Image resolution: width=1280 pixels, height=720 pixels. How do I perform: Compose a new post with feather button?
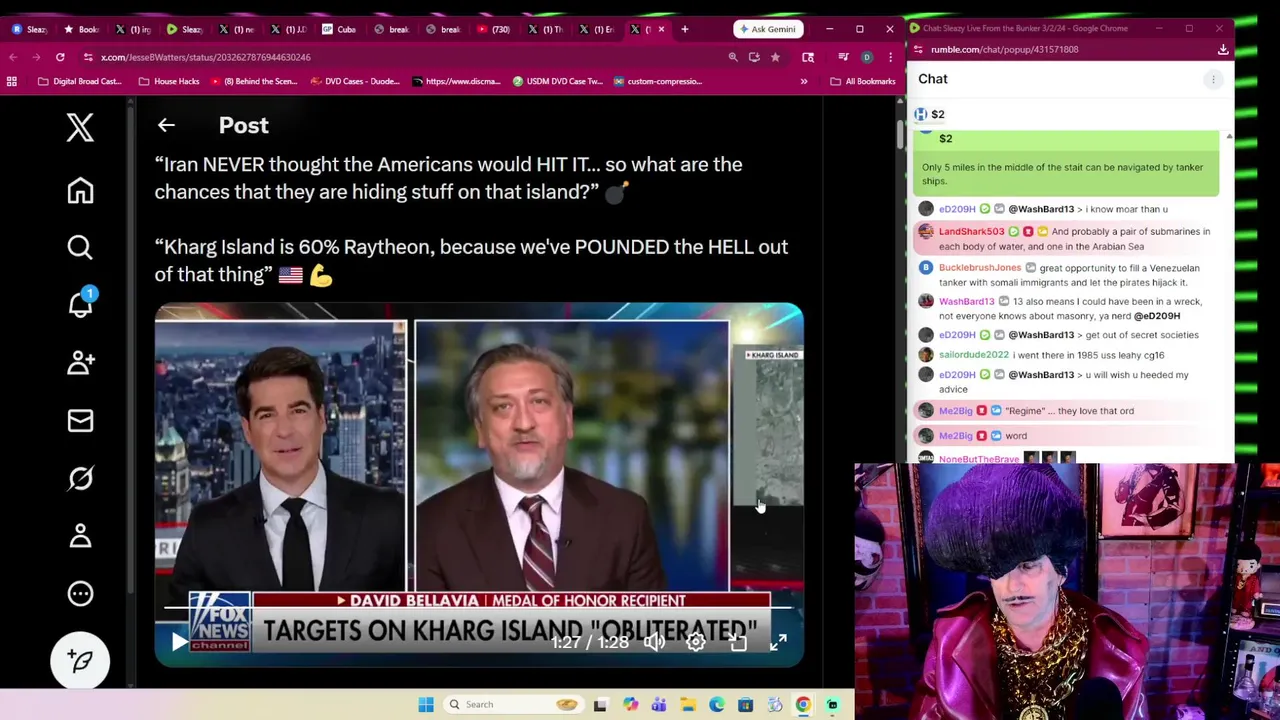80,660
